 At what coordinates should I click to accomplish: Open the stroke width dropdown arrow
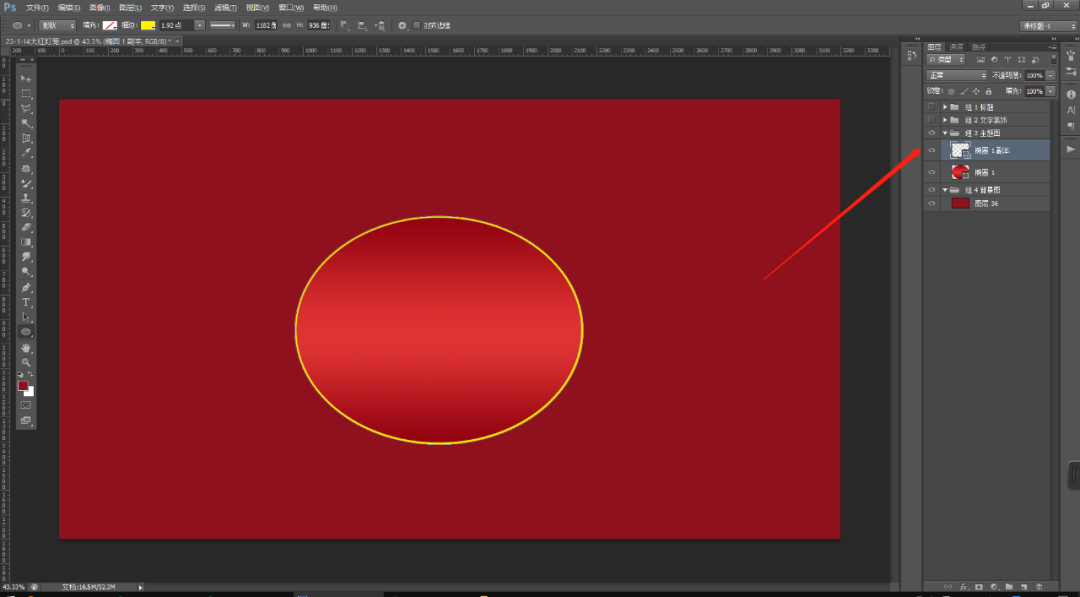point(200,25)
